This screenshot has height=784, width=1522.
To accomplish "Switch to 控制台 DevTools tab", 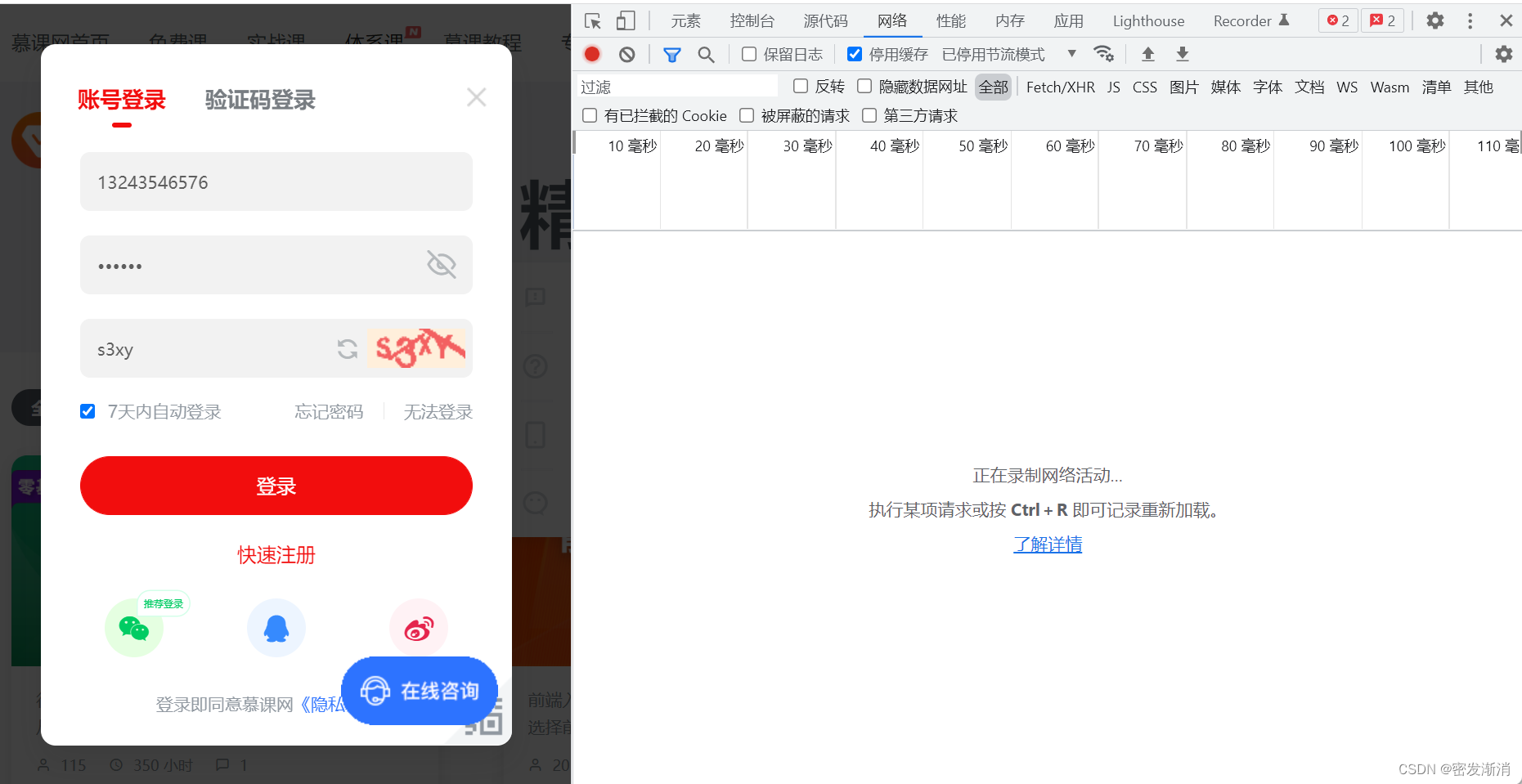I will point(752,21).
